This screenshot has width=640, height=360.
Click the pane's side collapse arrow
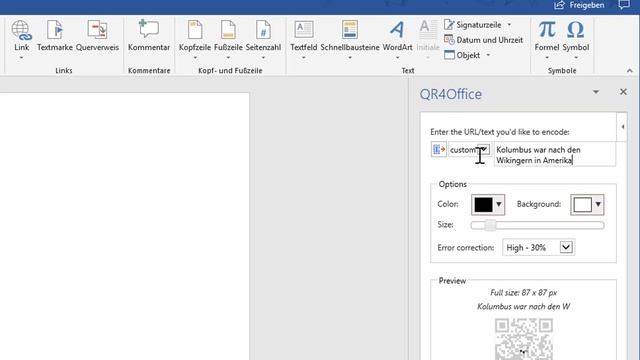tap(622, 127)
